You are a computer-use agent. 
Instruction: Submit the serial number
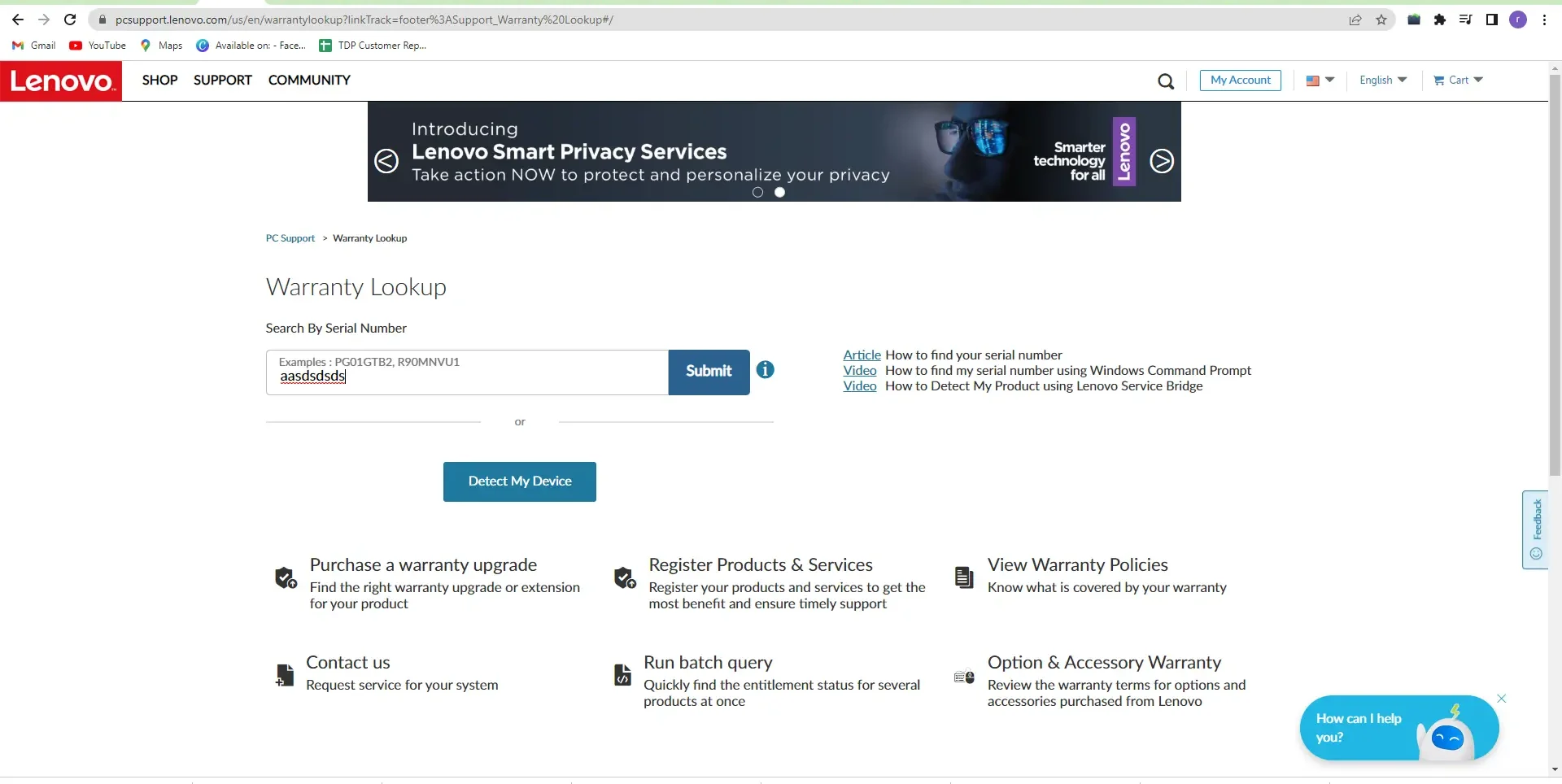(709, 372)
